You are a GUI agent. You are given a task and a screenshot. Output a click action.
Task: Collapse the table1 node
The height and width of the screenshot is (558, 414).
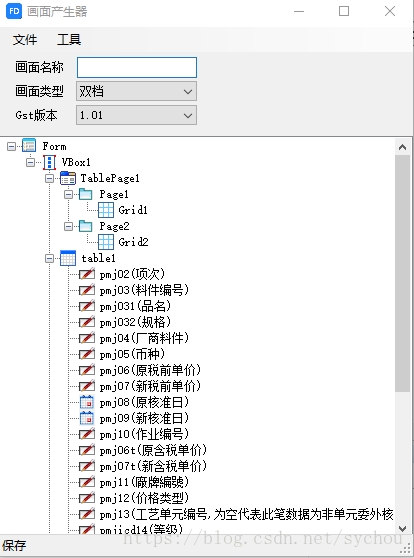click(x=49, y=258)
